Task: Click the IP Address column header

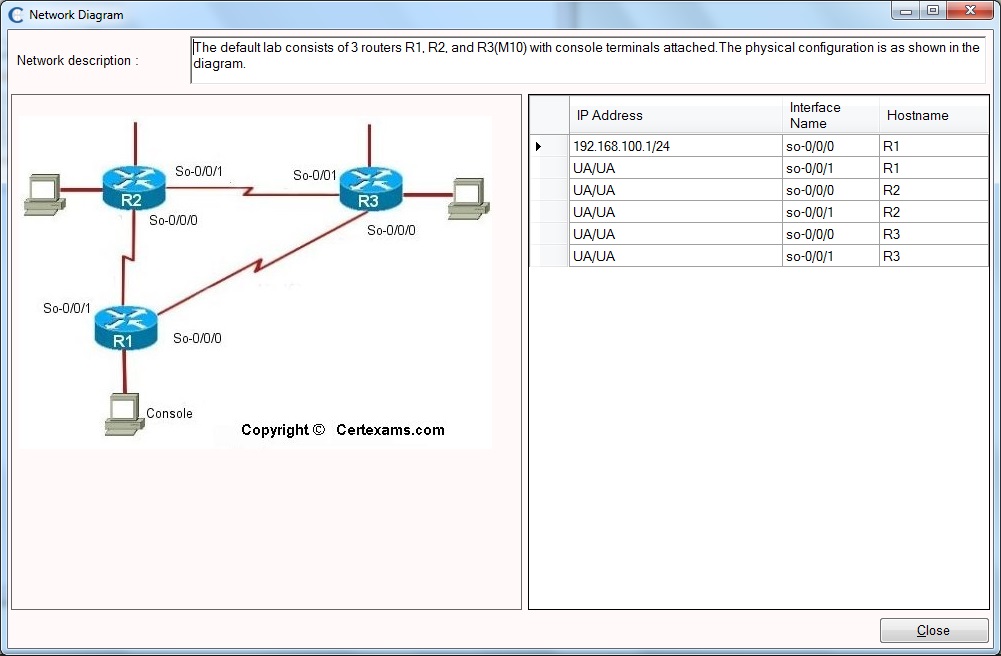Action: click(x=610, y=115)
